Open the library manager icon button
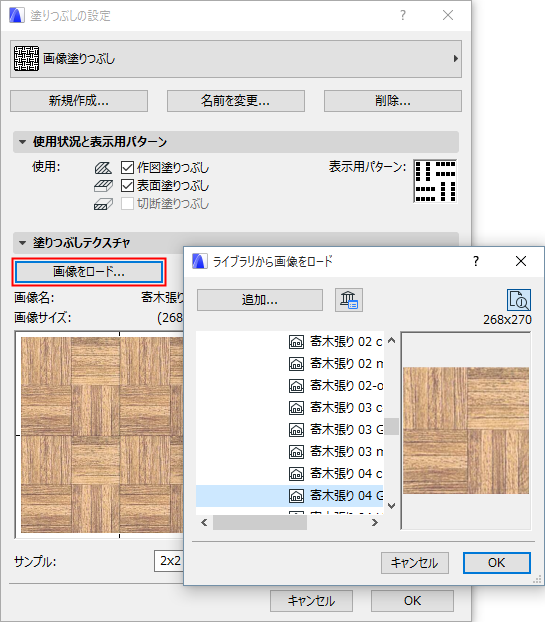 pyautogui.click(x=349, y=300)
